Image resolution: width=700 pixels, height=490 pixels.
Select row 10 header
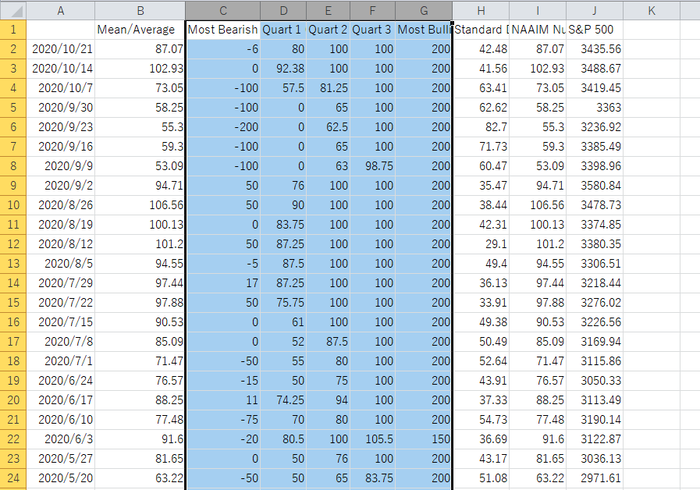[x=13, y=205]
